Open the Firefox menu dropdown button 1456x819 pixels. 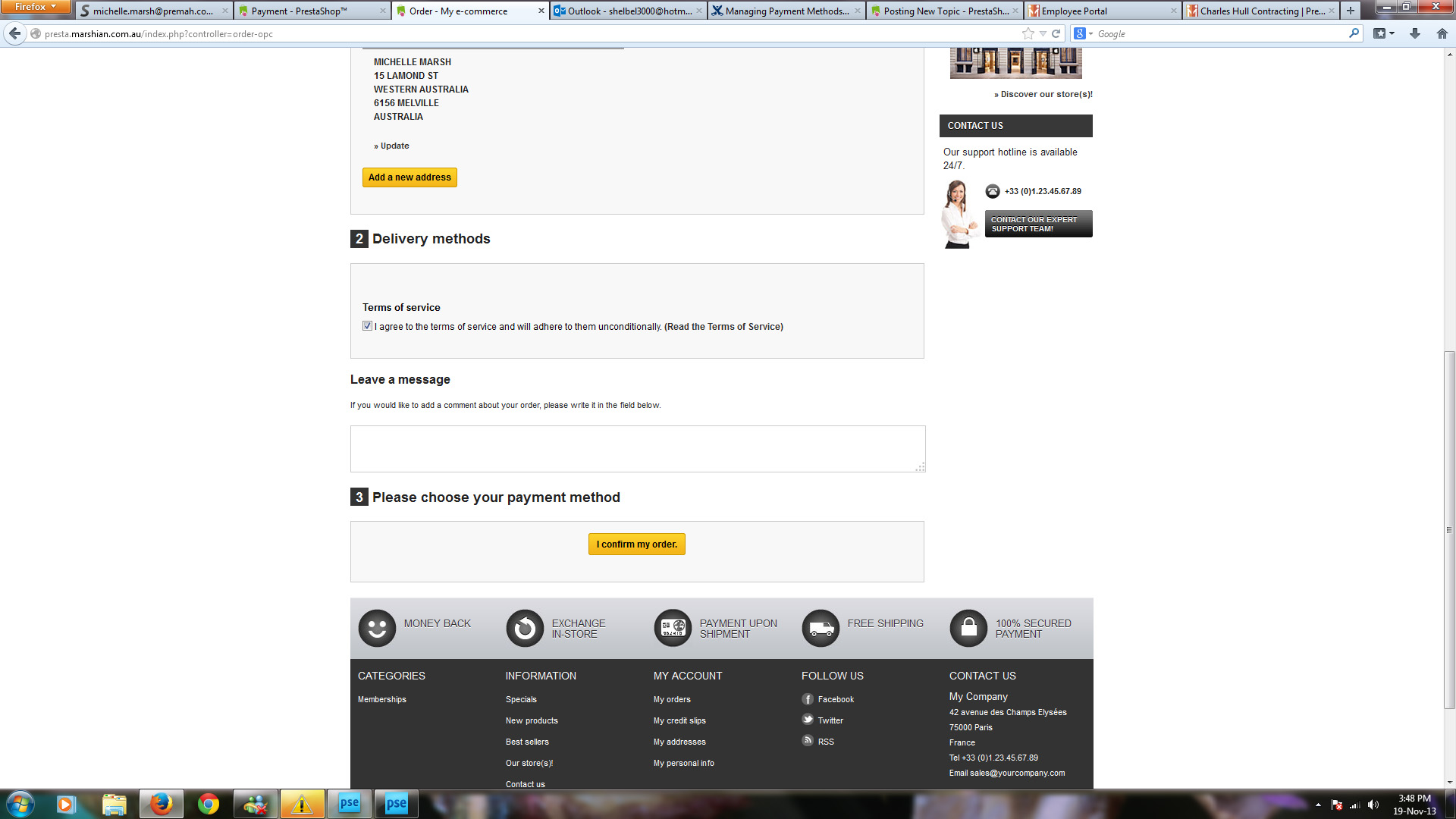(x=36, y=7)
